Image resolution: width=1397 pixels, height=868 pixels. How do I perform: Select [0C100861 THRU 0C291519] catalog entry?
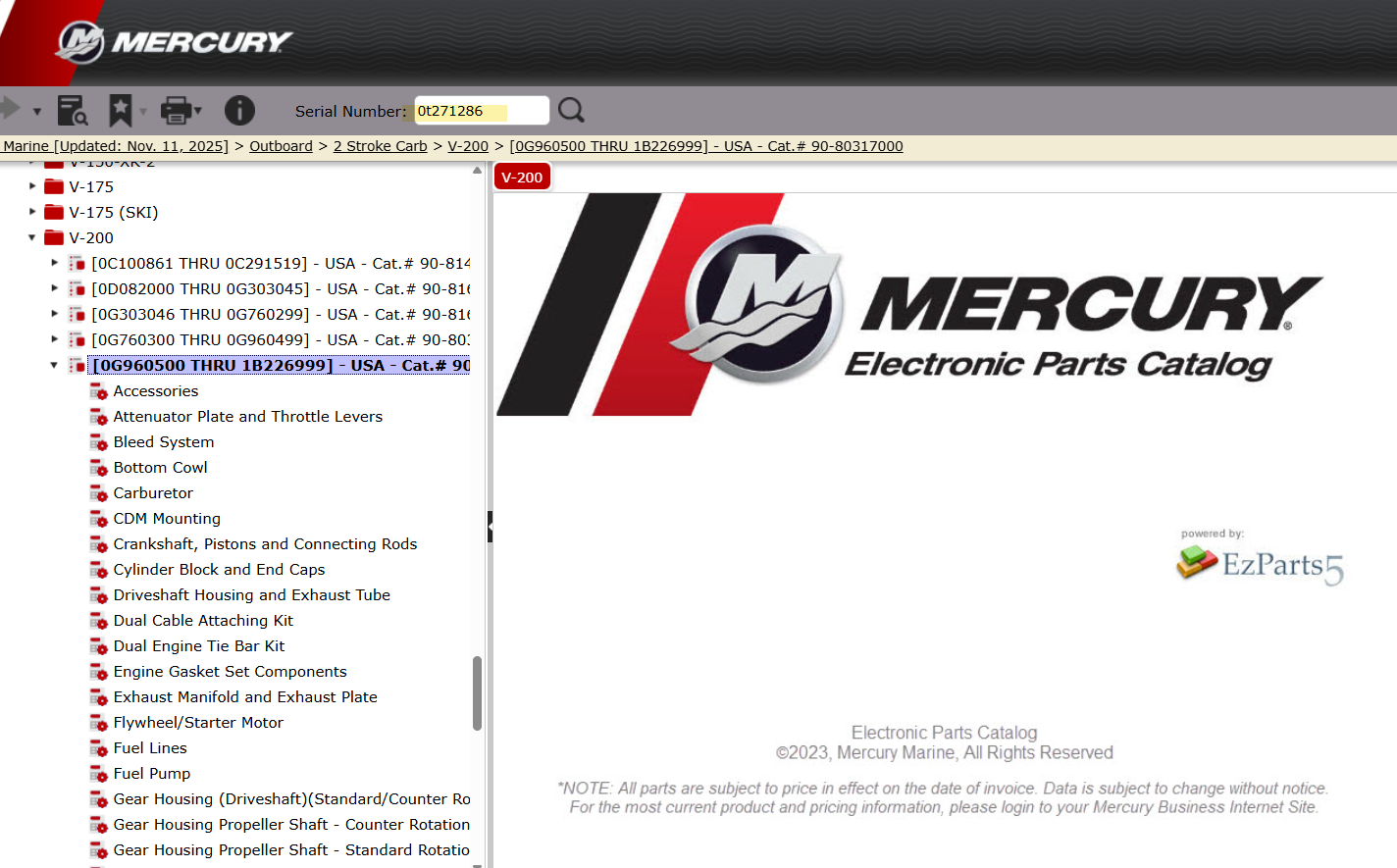(281, 263)
